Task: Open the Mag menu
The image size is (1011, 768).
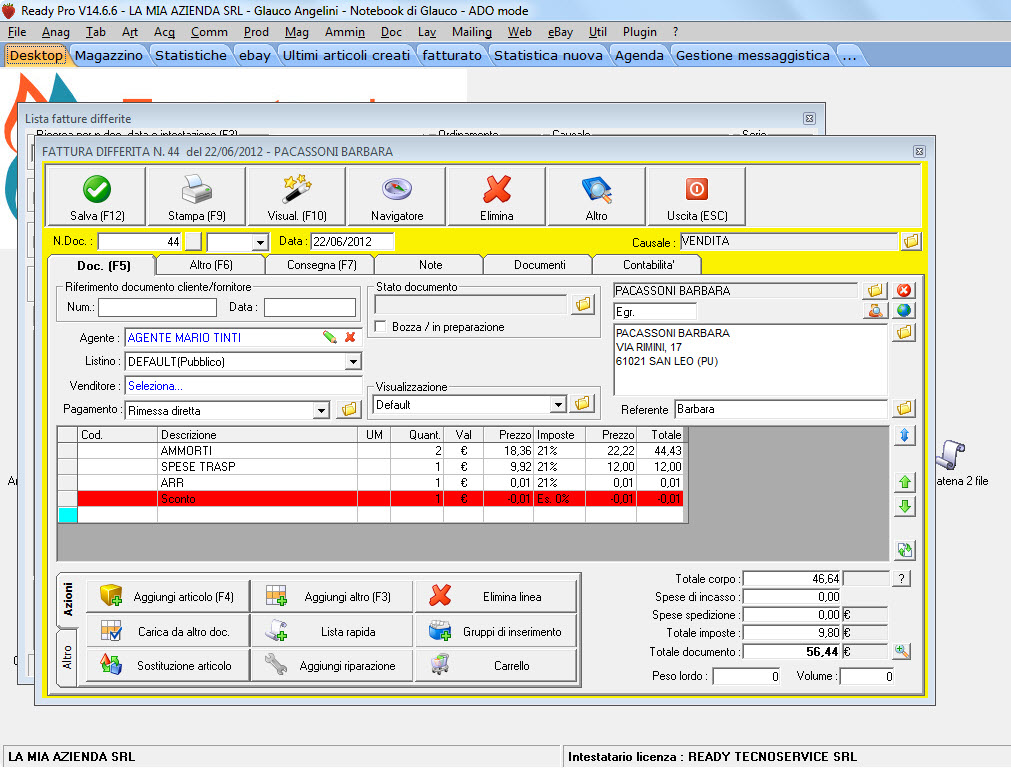Action: click(x=297, y=32)
